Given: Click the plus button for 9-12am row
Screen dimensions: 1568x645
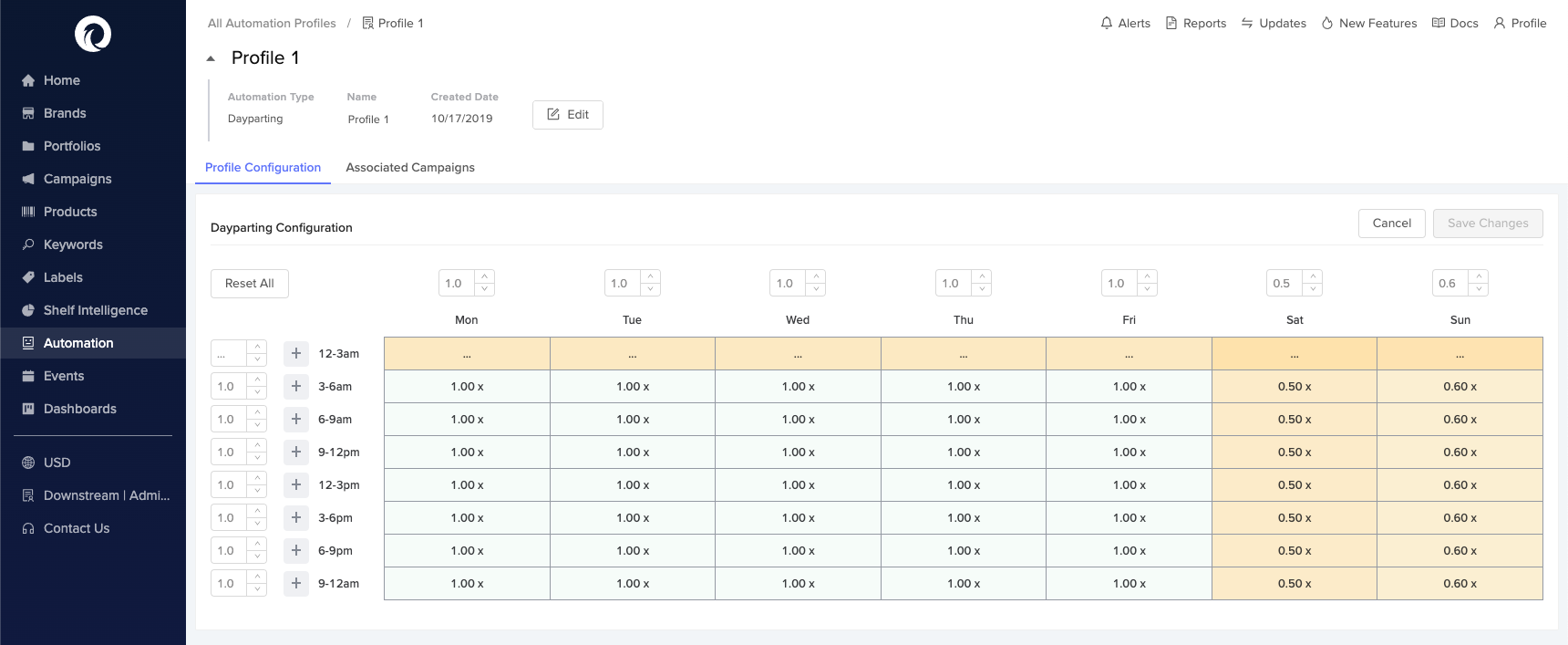Looking at the screenshot, I should coord(296,583).
